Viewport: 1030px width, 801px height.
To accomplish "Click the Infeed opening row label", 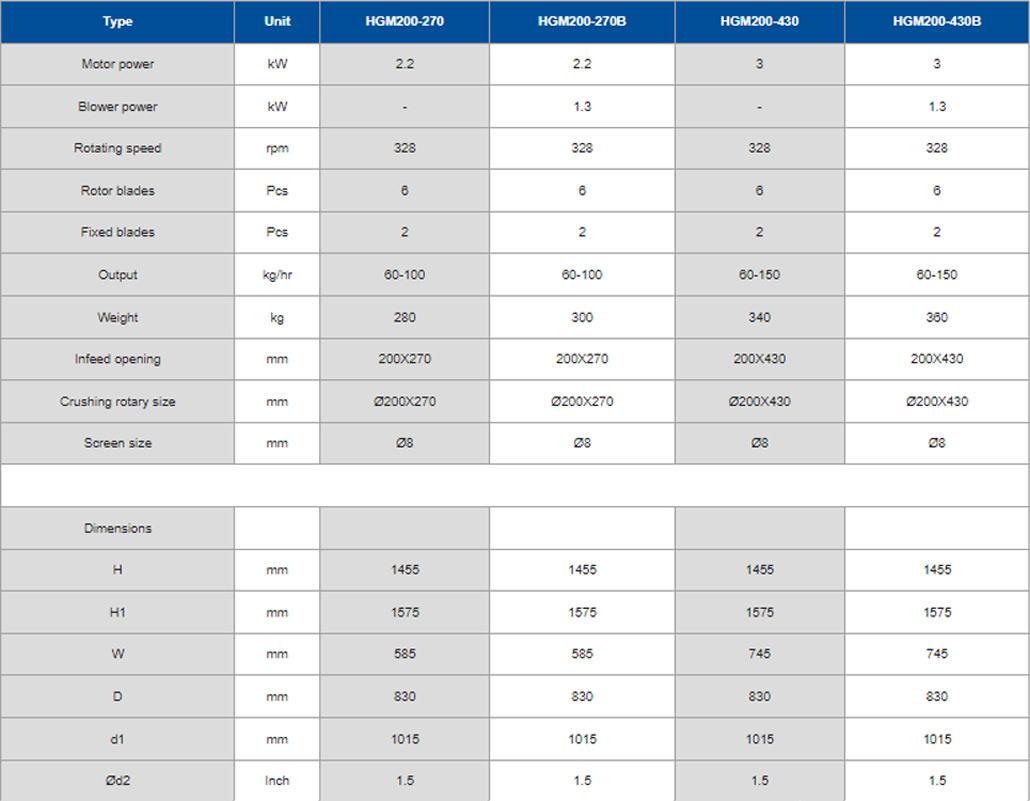I will [118, 359].
